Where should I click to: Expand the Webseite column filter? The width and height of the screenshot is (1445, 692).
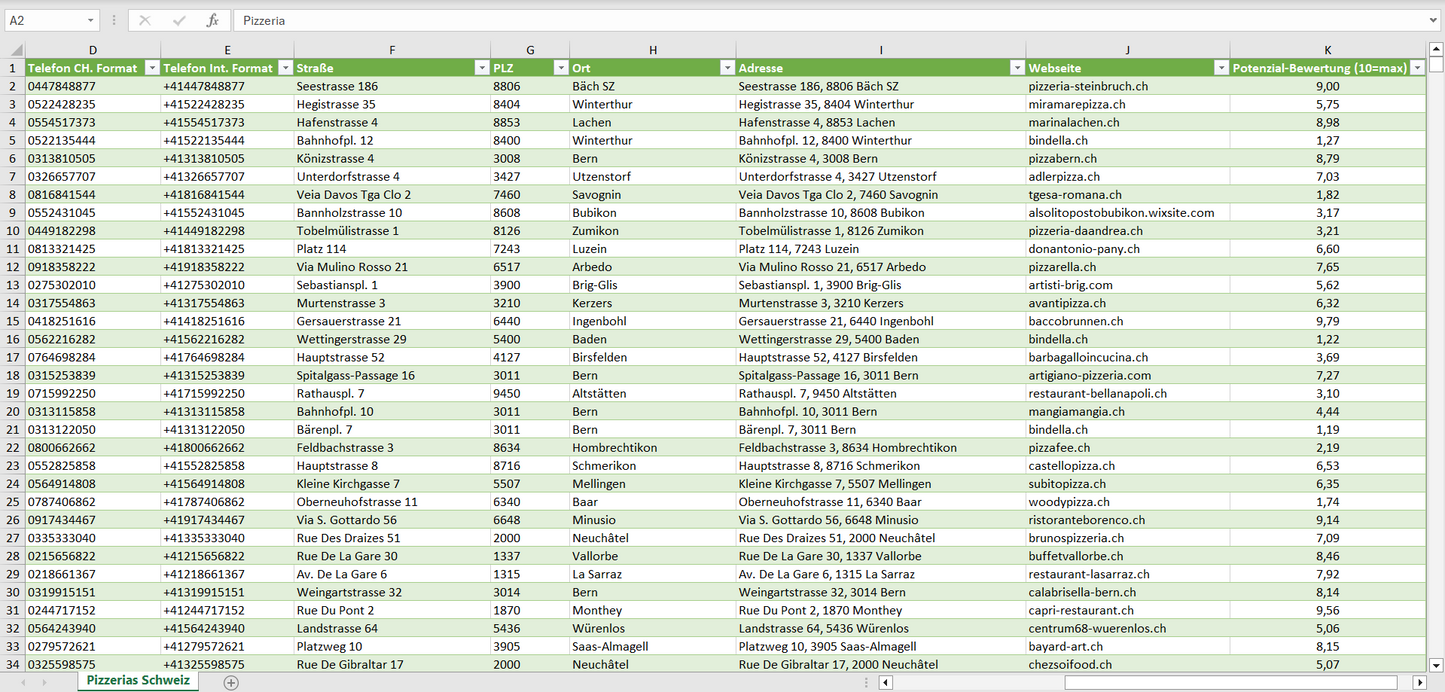[1220, 68]
